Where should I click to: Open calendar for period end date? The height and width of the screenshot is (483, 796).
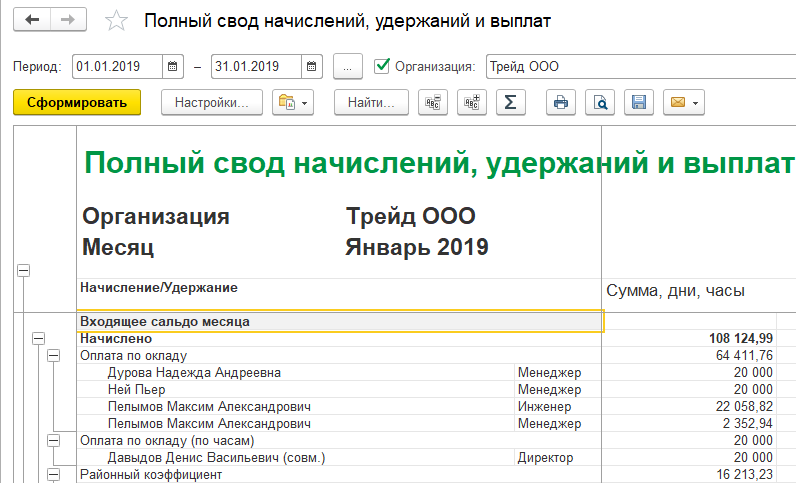point(312,67)
